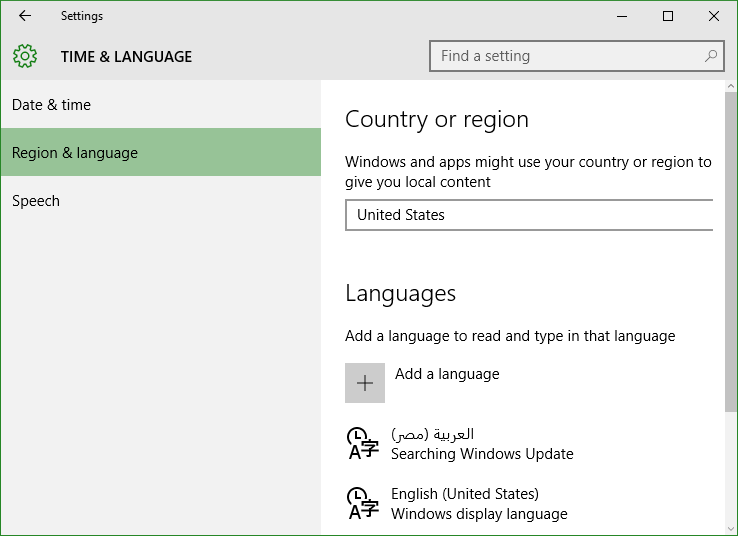This screenshot has width=738, height=536.
Task: Maximize the Settings window
Action: click(x=668, y=16)
